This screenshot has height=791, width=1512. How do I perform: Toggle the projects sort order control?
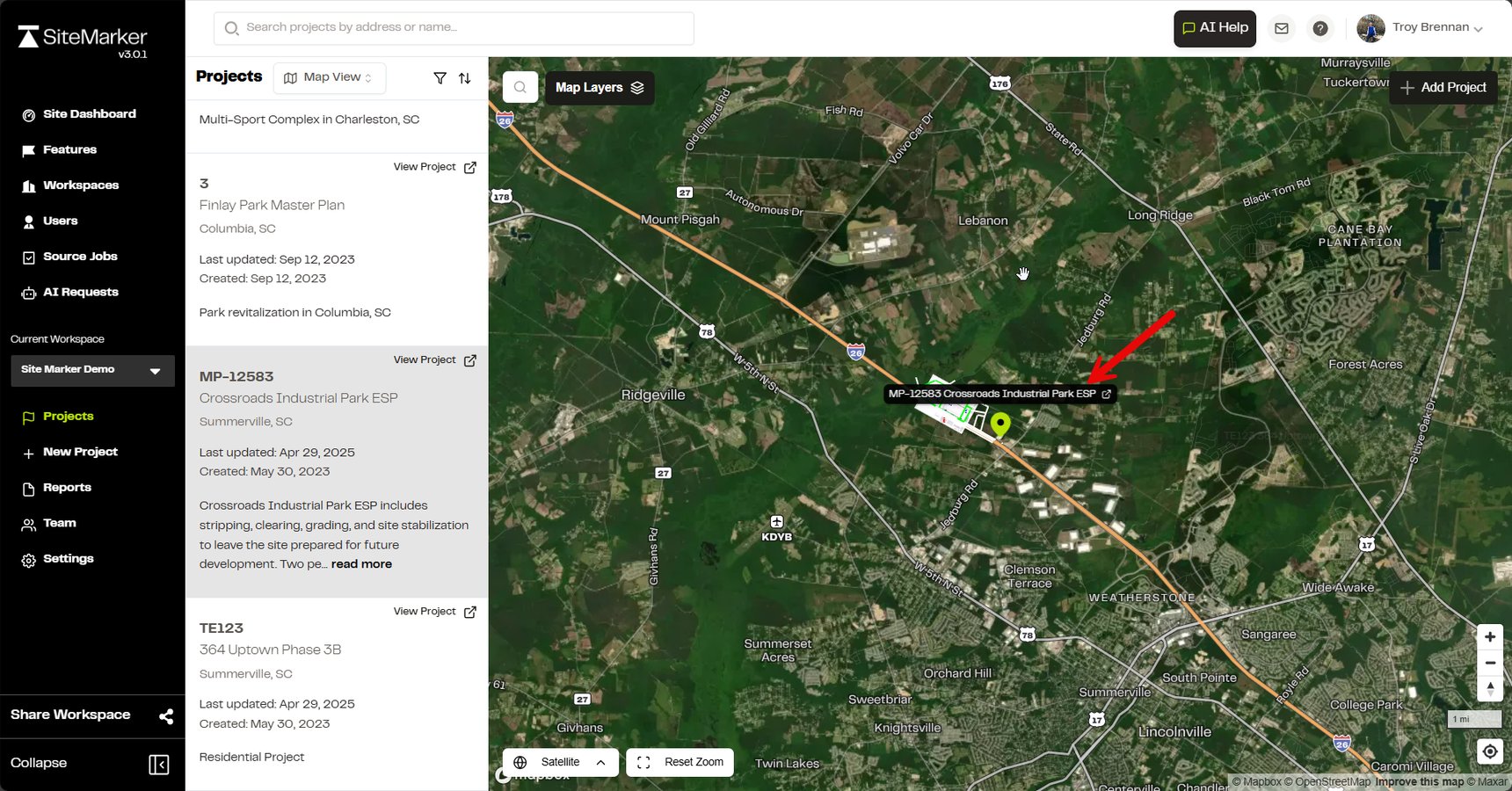pos(464,78)
